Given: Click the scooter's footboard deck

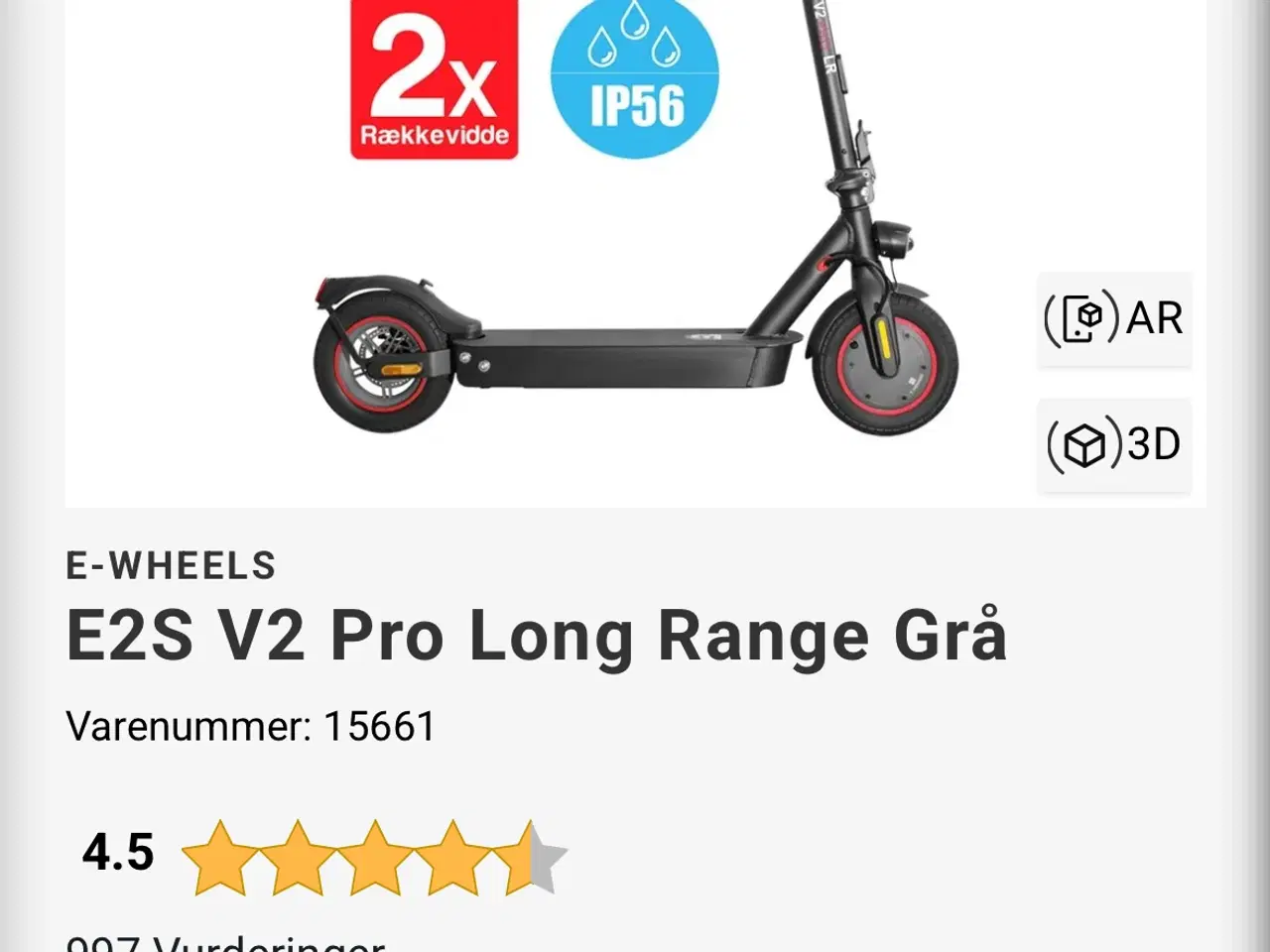Looking at the screenshot, I should (627, 359).
